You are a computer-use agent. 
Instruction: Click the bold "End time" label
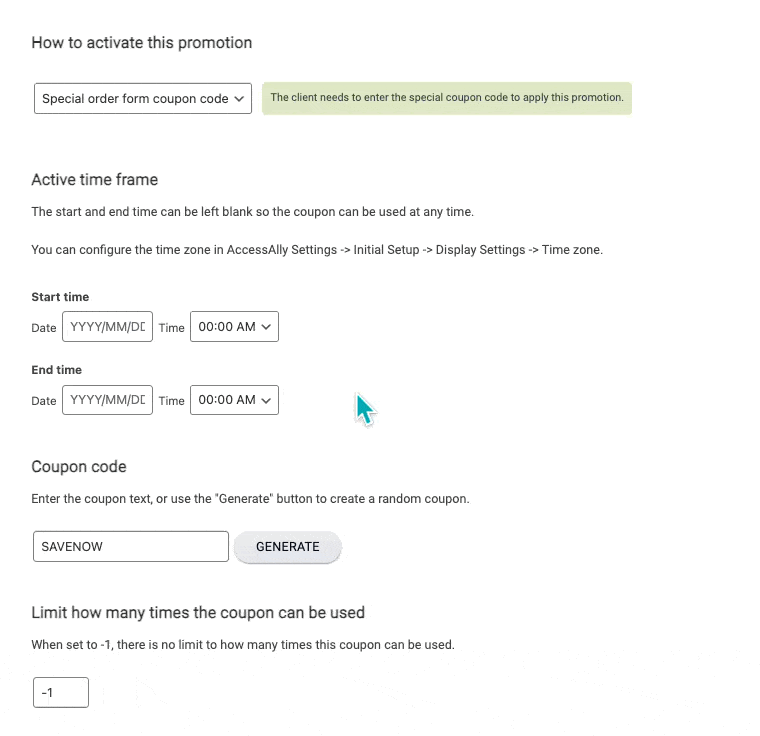coord(57,370)
